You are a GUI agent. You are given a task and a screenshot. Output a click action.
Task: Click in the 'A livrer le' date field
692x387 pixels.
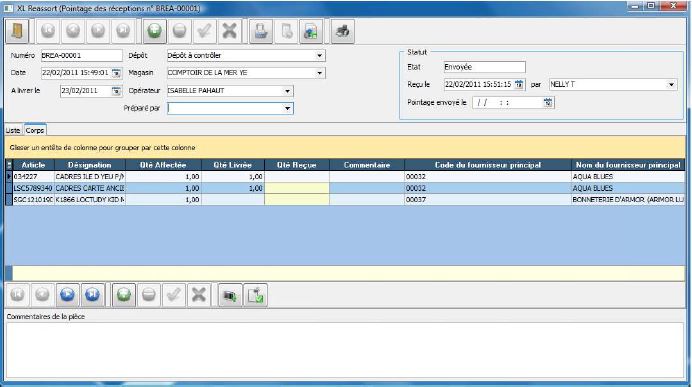pos(86,91)
